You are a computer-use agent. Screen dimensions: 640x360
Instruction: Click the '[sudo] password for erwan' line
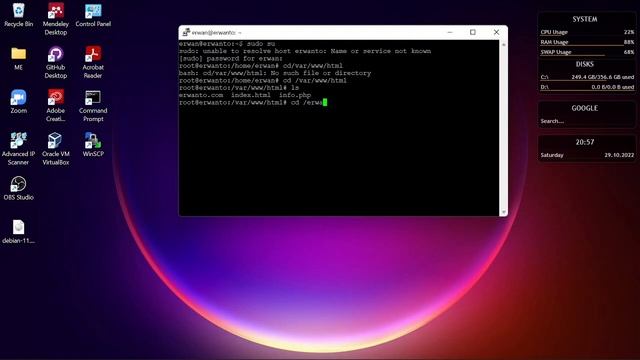pyautogui.click(x=231, y=58)
